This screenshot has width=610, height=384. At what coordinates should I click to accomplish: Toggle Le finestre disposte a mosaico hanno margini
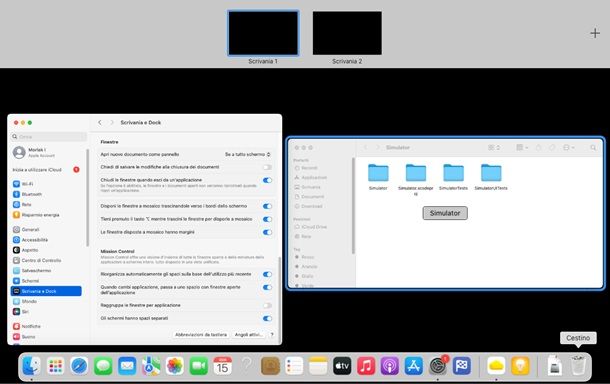267,232
